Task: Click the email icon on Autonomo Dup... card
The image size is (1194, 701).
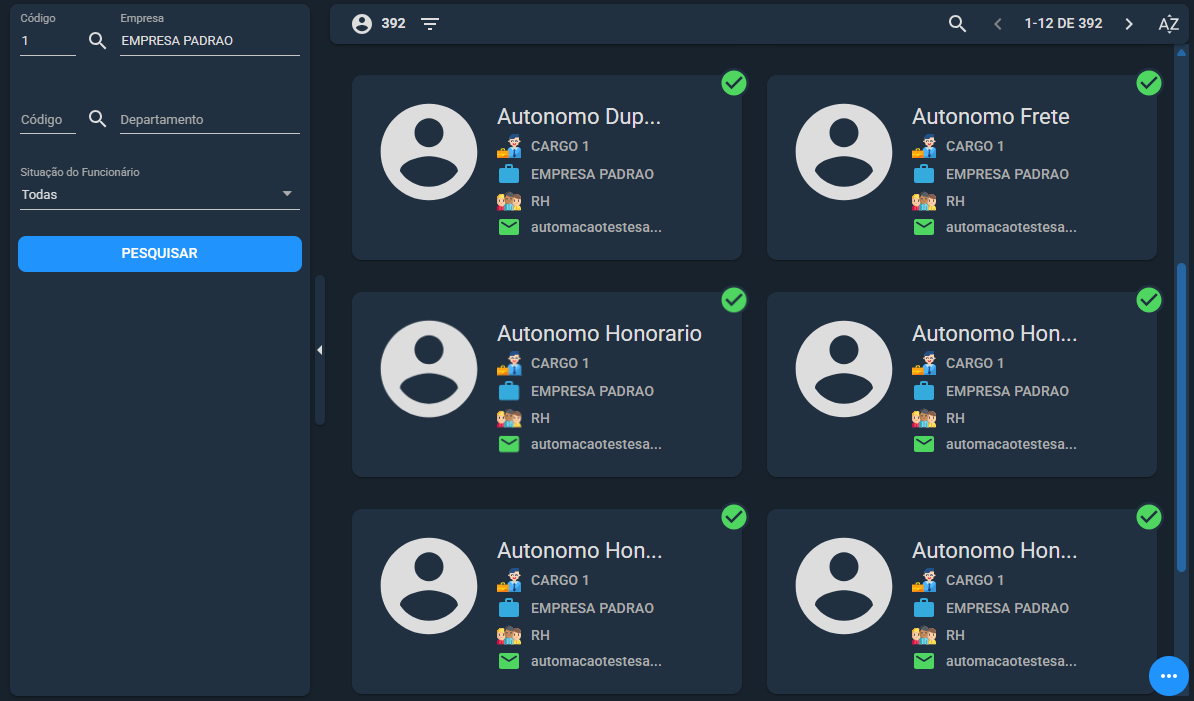Action: pos(509,227)
